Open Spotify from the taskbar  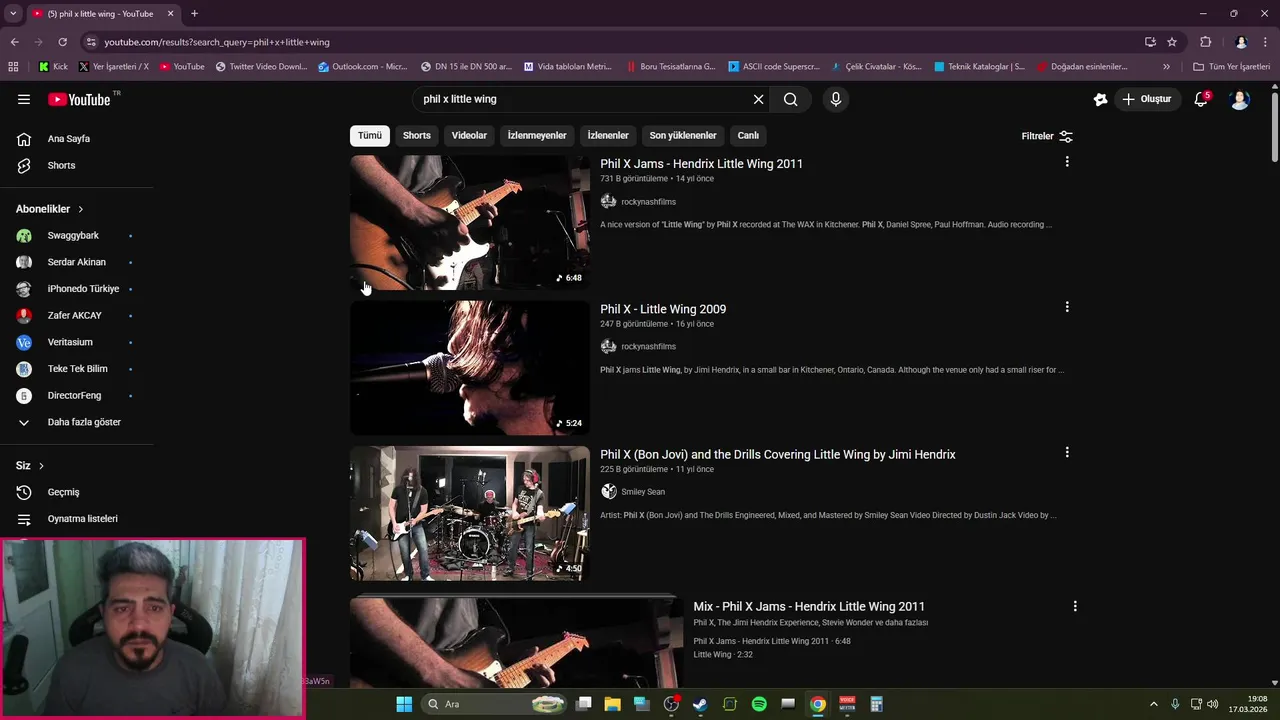759,704
